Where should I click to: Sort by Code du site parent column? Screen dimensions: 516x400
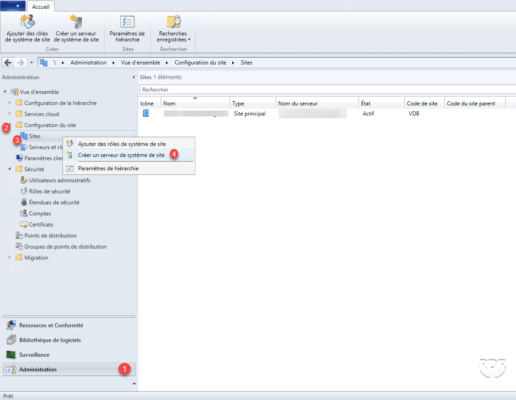[x=475, y=103]
